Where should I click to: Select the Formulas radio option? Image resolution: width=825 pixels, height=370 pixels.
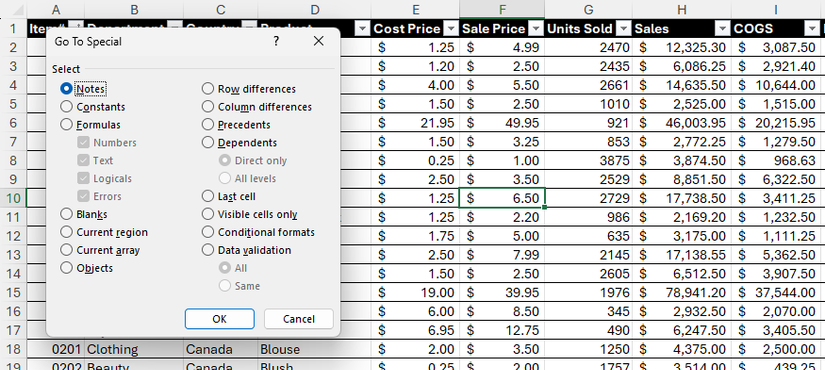coord(66,125)
